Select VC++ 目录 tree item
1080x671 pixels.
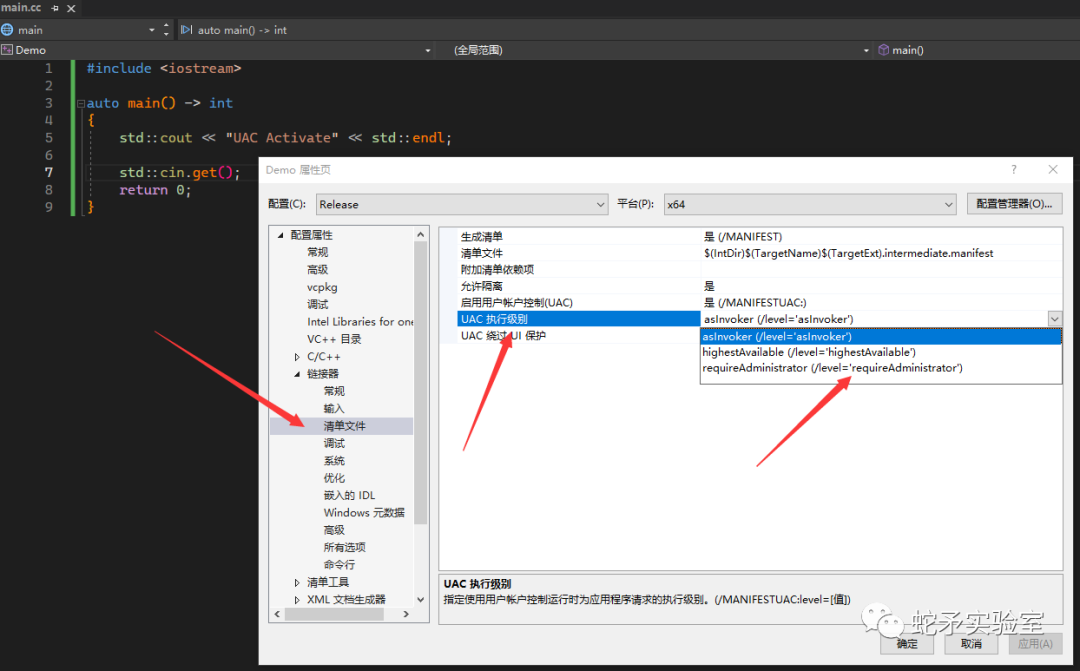334,339
